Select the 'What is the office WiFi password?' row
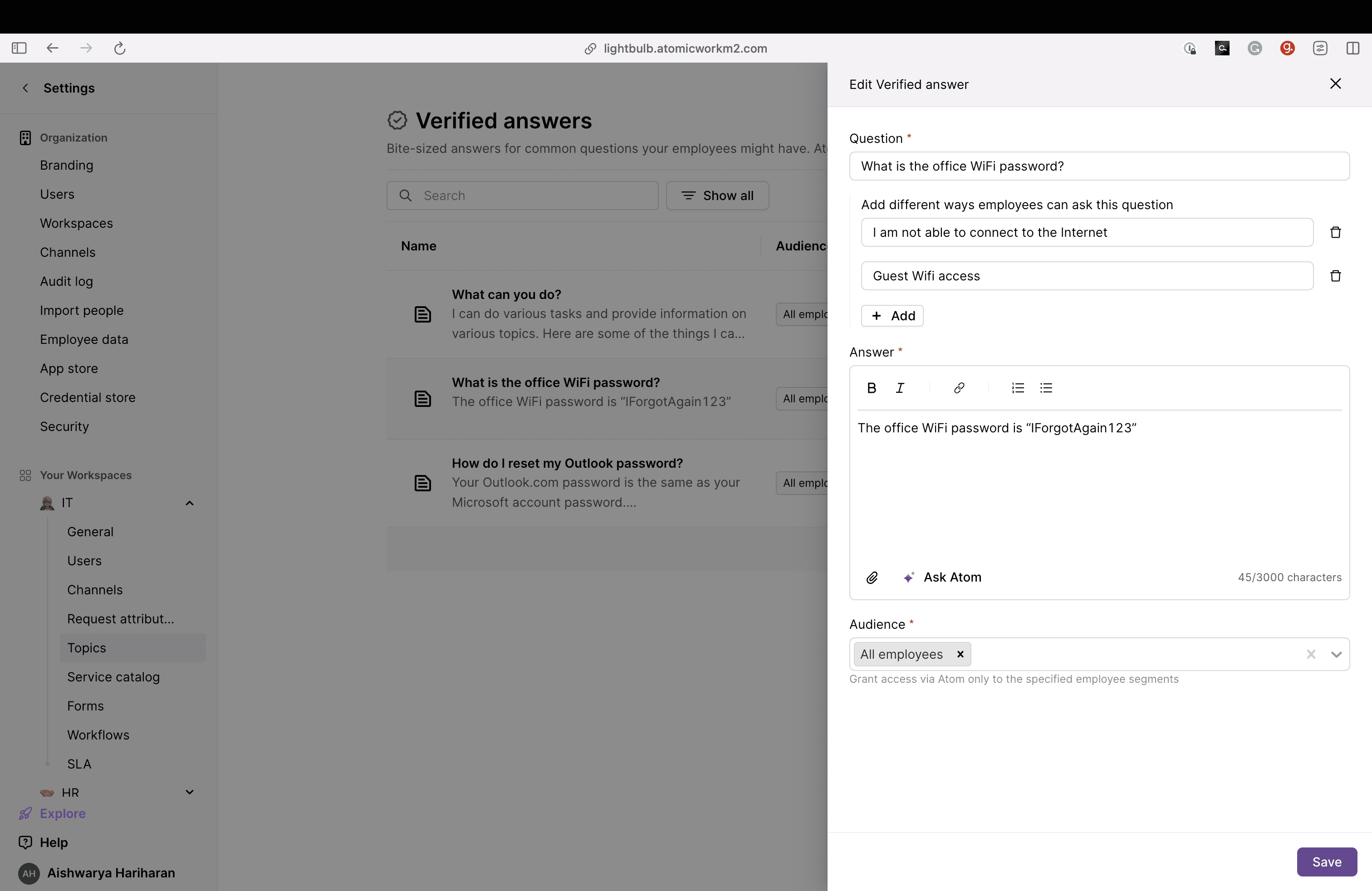 pos(607,399)
